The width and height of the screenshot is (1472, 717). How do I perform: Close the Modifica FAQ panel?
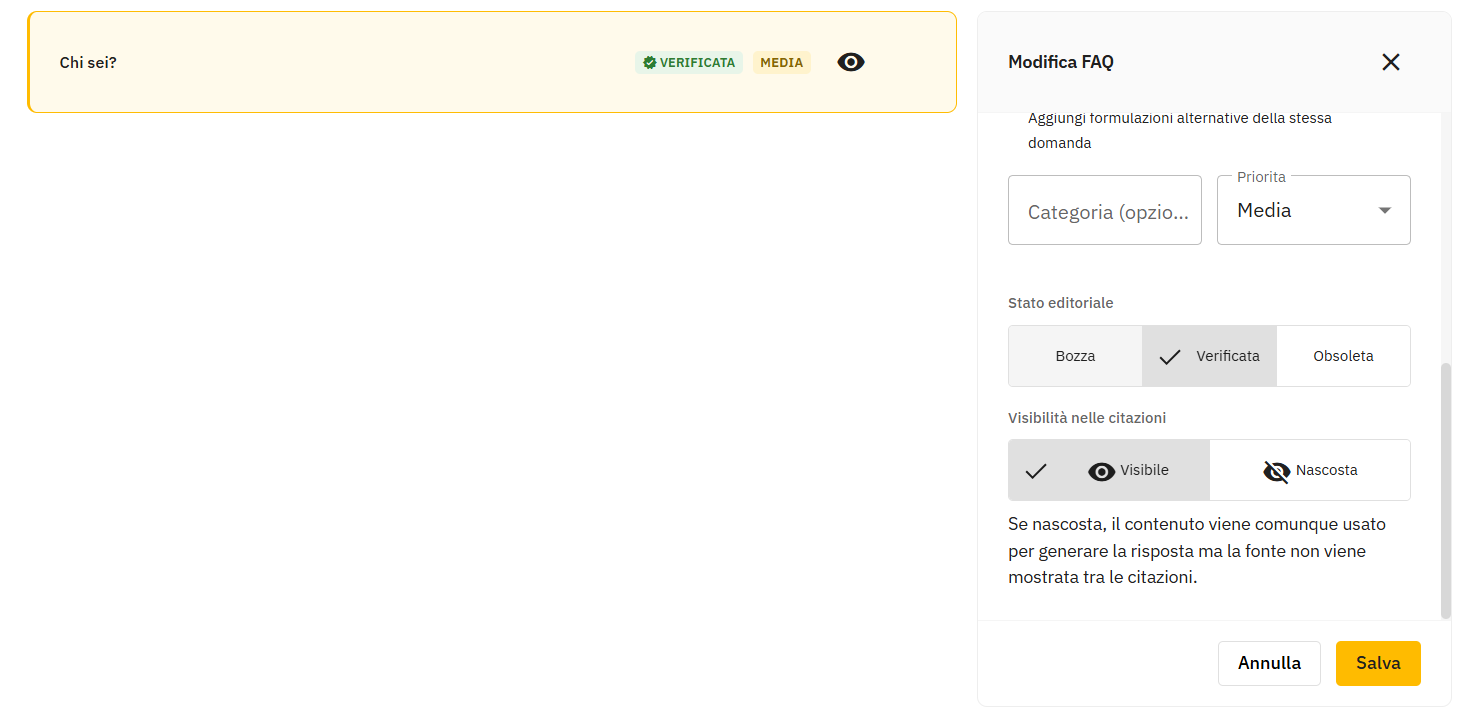point(1390,62)
